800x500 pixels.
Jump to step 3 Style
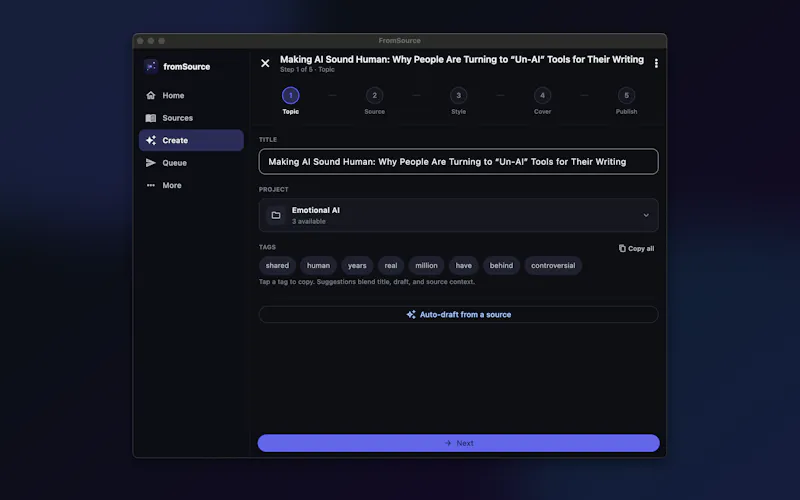click(x=458, y=101)
